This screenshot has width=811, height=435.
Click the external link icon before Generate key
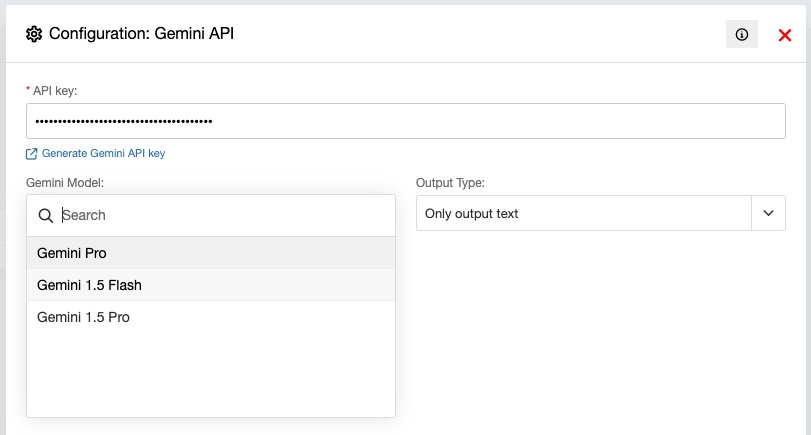pos(32,154)
